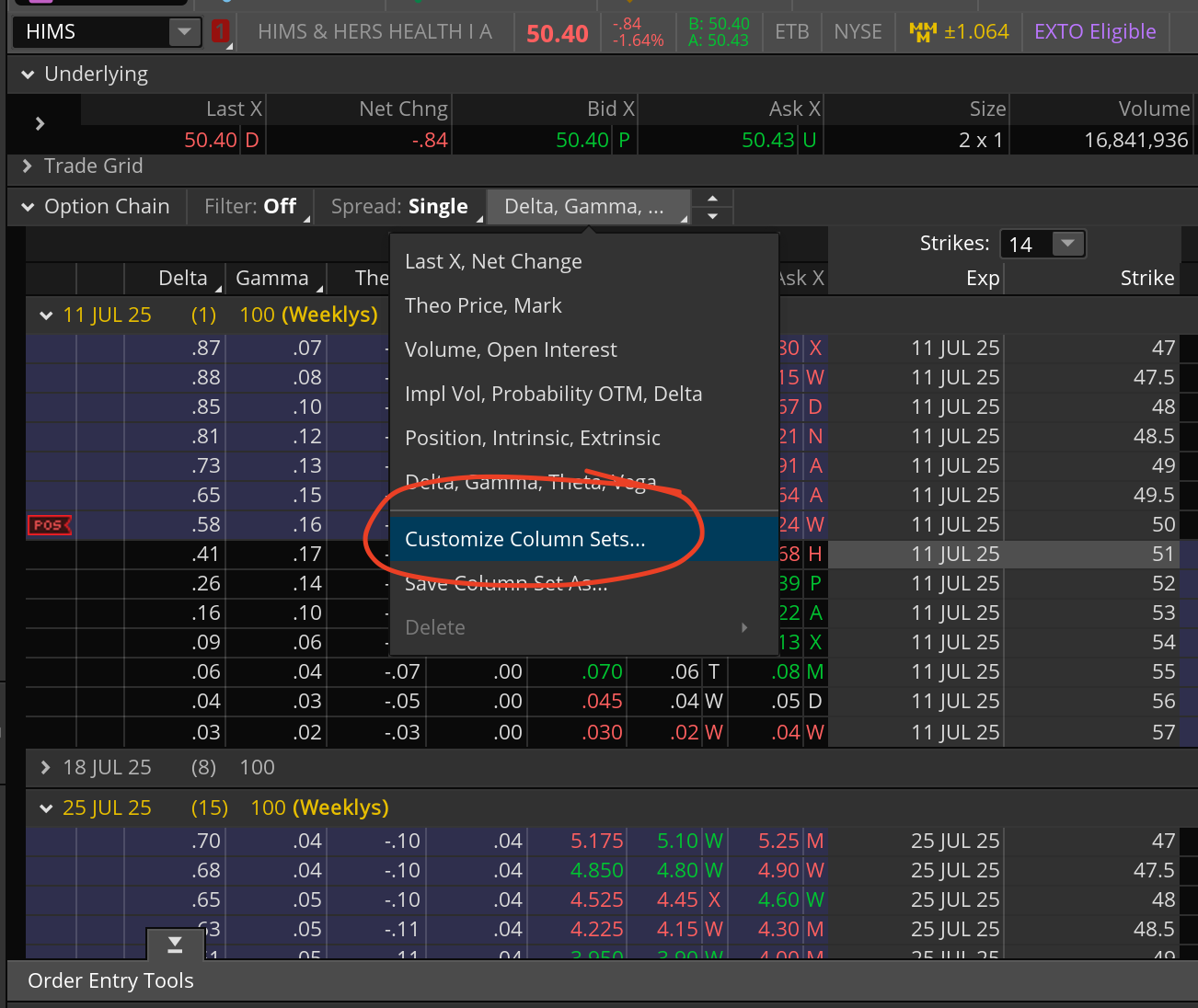The image size is (1198, 1008).
Task: Click delta .58 in the strike 50 row
Action: [206, 524]
